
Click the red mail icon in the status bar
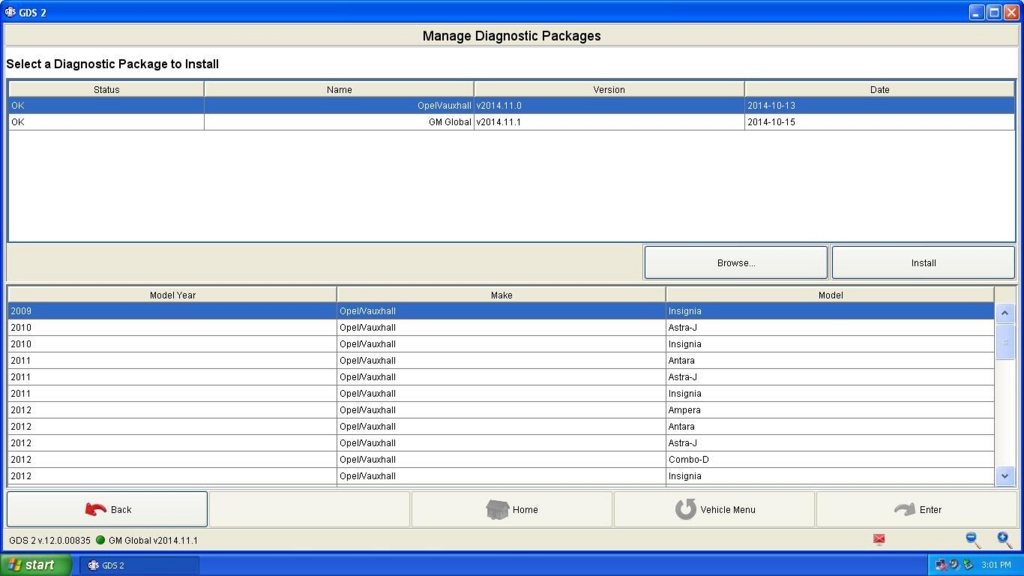tap(879, 539)
